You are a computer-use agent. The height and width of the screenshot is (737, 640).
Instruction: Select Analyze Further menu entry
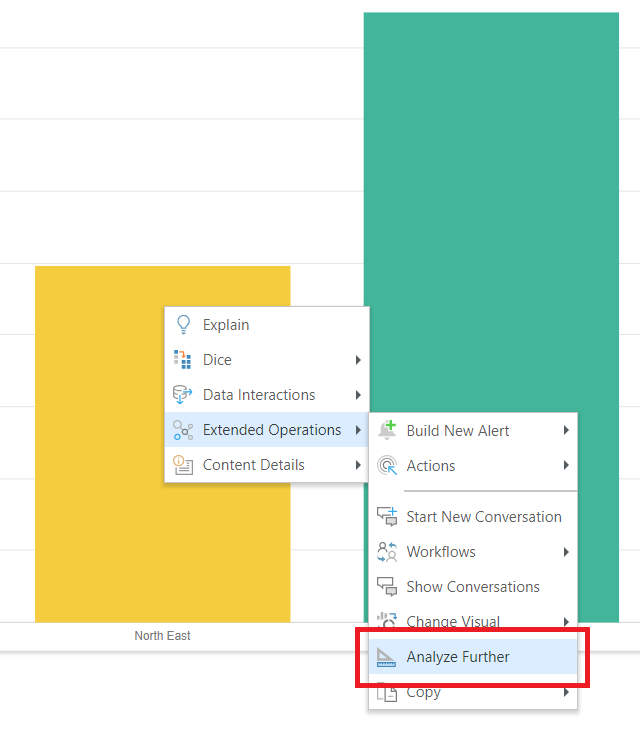tap(473, 657)
